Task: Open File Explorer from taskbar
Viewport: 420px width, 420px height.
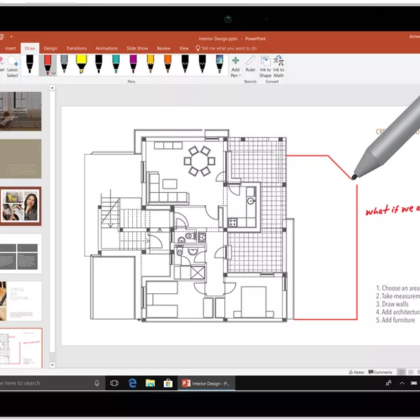Action: 150,383
